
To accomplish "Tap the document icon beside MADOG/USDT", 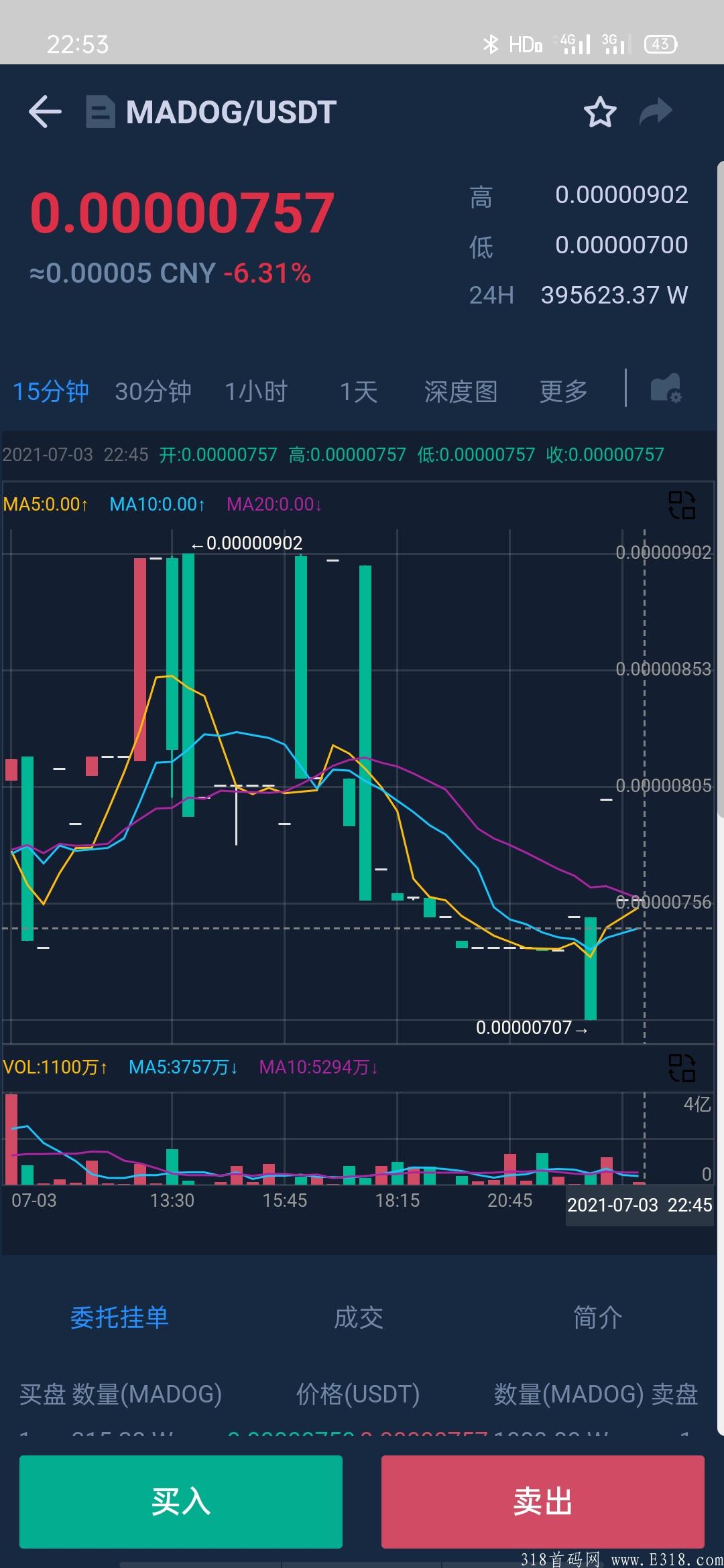I will point(101,112).
